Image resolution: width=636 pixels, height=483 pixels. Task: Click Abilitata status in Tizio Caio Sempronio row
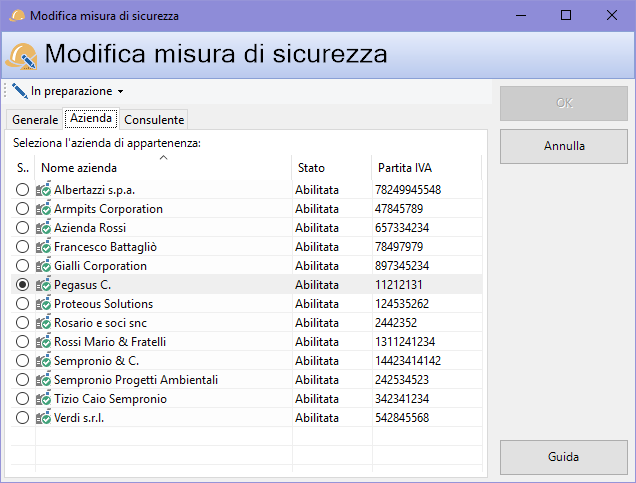pos(317,399)
